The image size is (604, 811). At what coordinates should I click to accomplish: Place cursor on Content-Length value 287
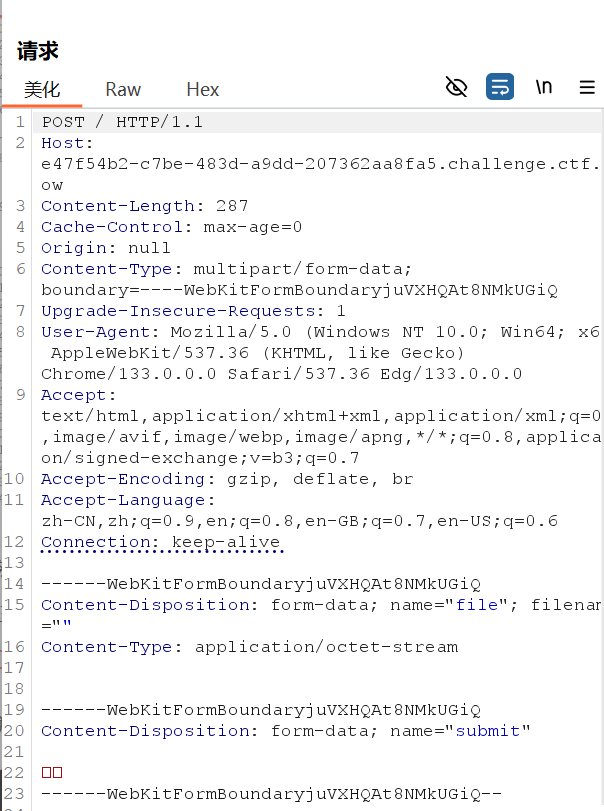(x=232, y=206)
